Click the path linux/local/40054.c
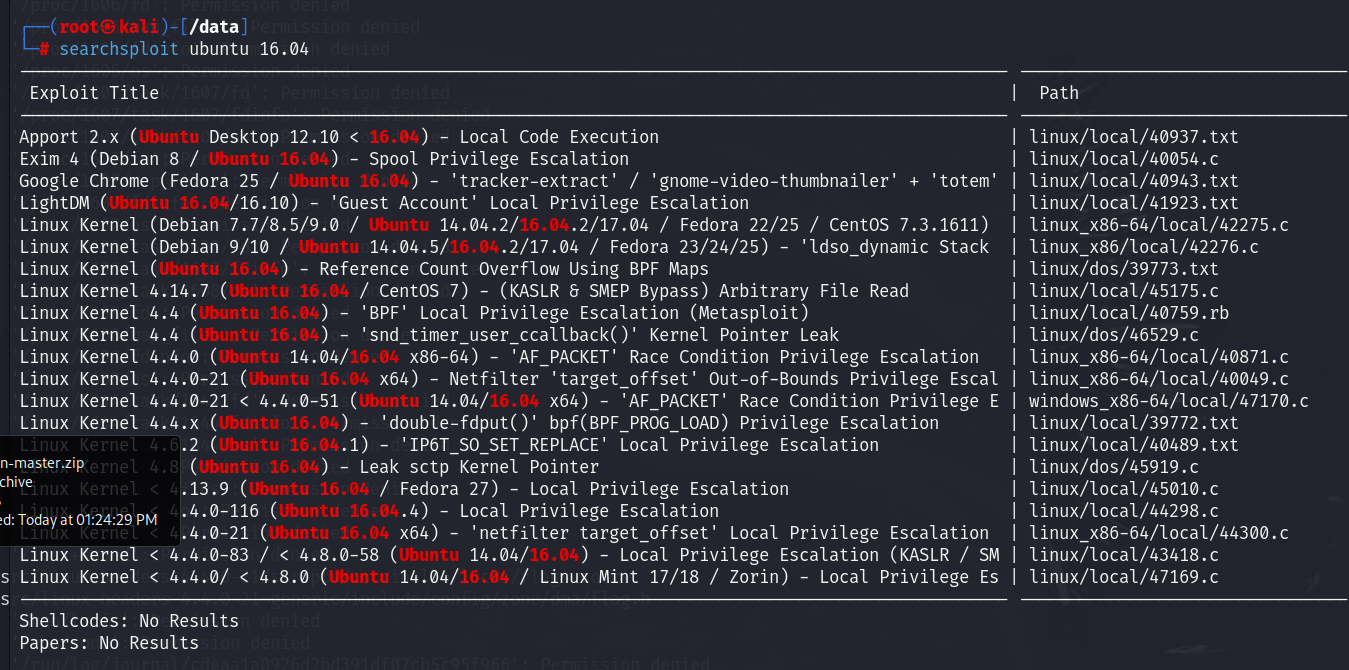This screenshot has height=670, width=1349. pos(1123,159)
